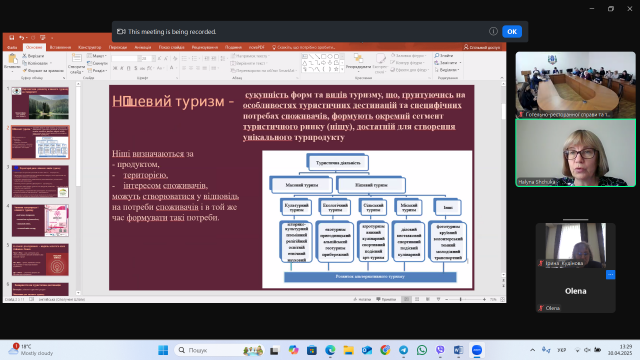Viewport: 640px width, 360px height.
Task: Adjust the slide zoom slider
Action: (x=460, y=299)
